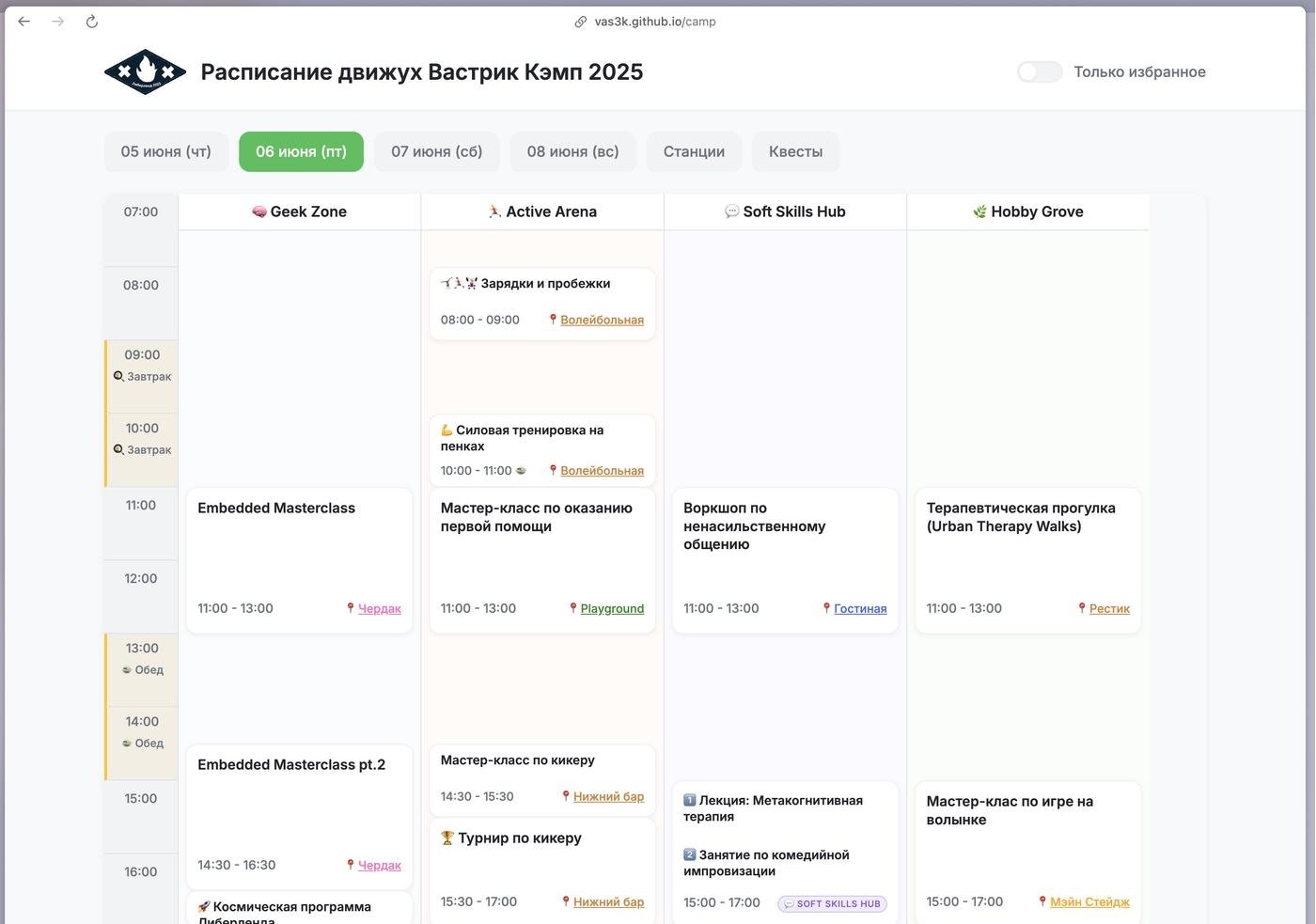1316x924 pixels.
Task: Click the browser forward arrow
Action: tap(58, 22)
